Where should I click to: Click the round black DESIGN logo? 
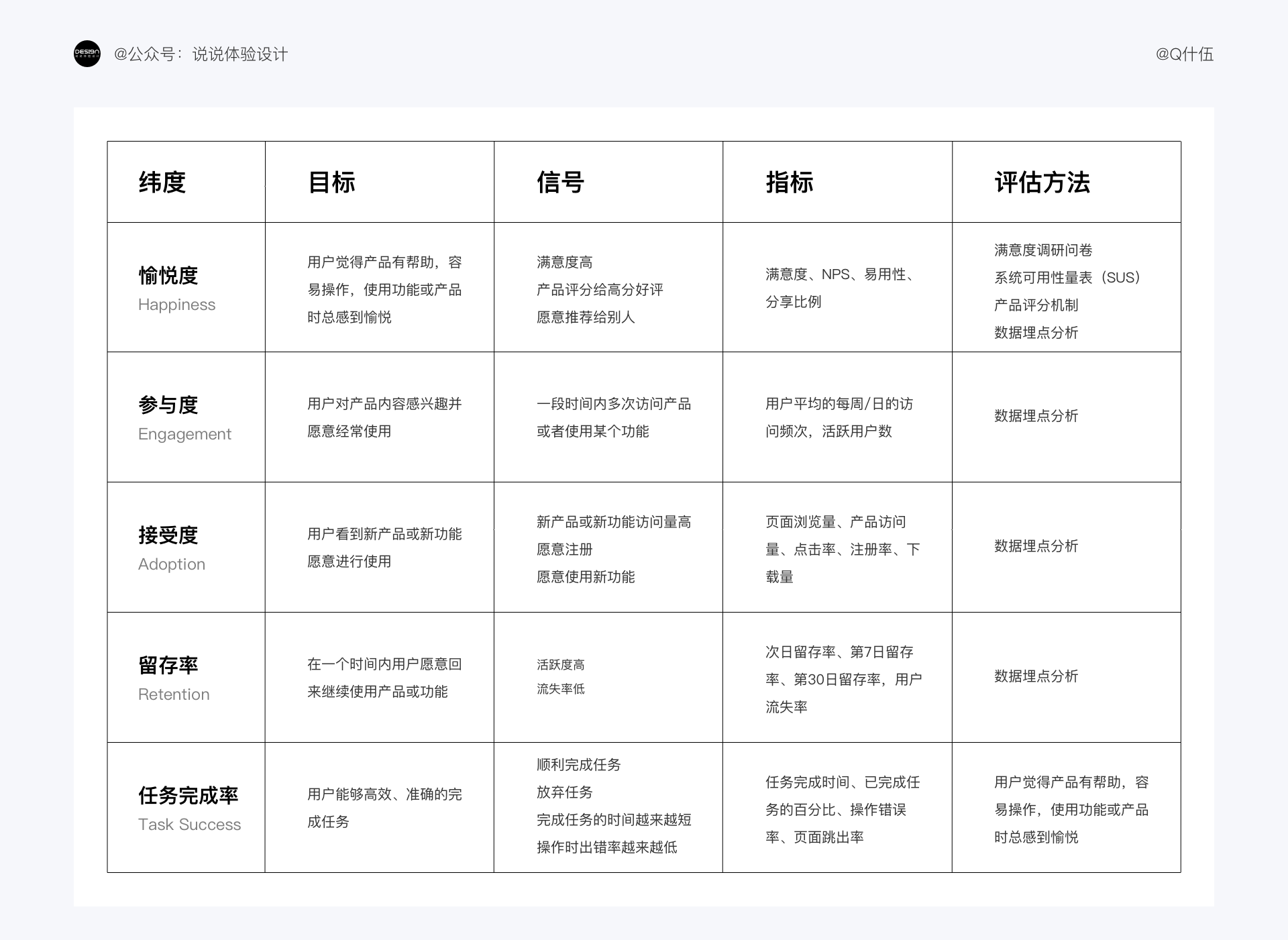tap(87, 54)
